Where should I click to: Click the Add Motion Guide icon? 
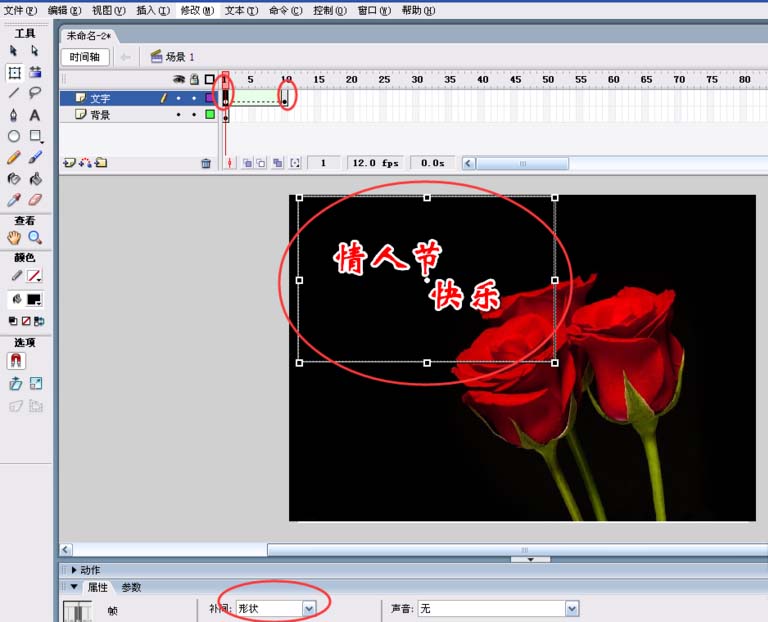point(85,163)
